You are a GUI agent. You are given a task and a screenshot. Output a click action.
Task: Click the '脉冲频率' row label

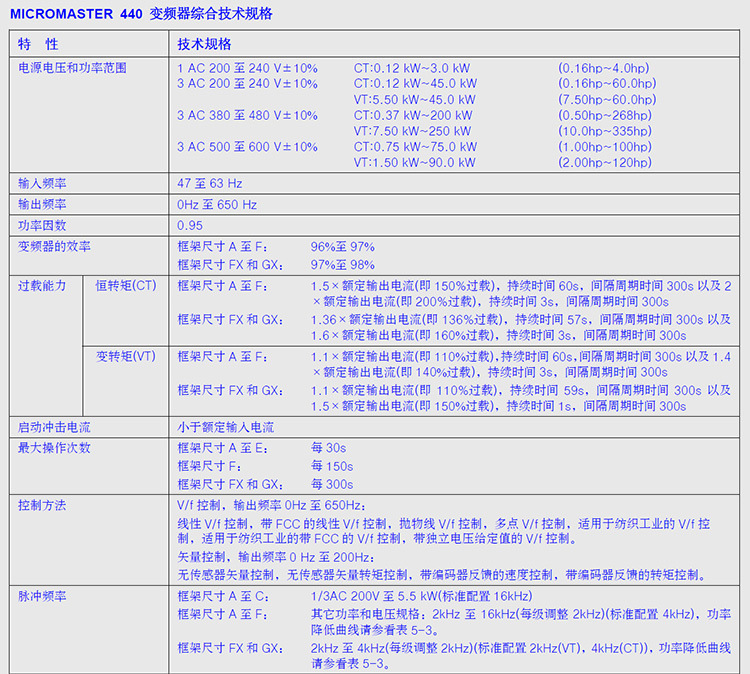[x=42, y=596]
